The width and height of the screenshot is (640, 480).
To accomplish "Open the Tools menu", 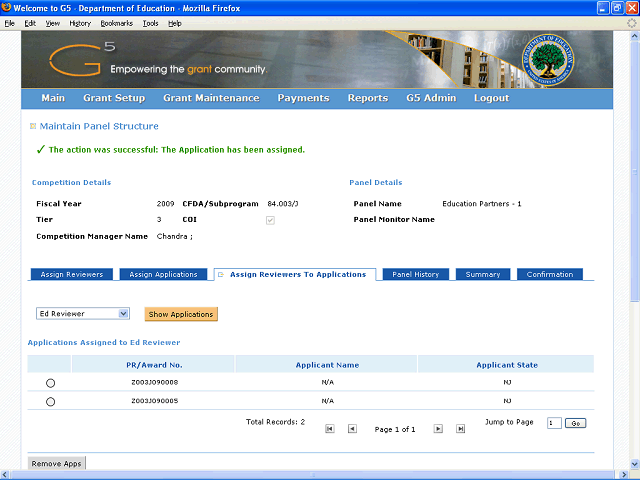I will point(150,23).
